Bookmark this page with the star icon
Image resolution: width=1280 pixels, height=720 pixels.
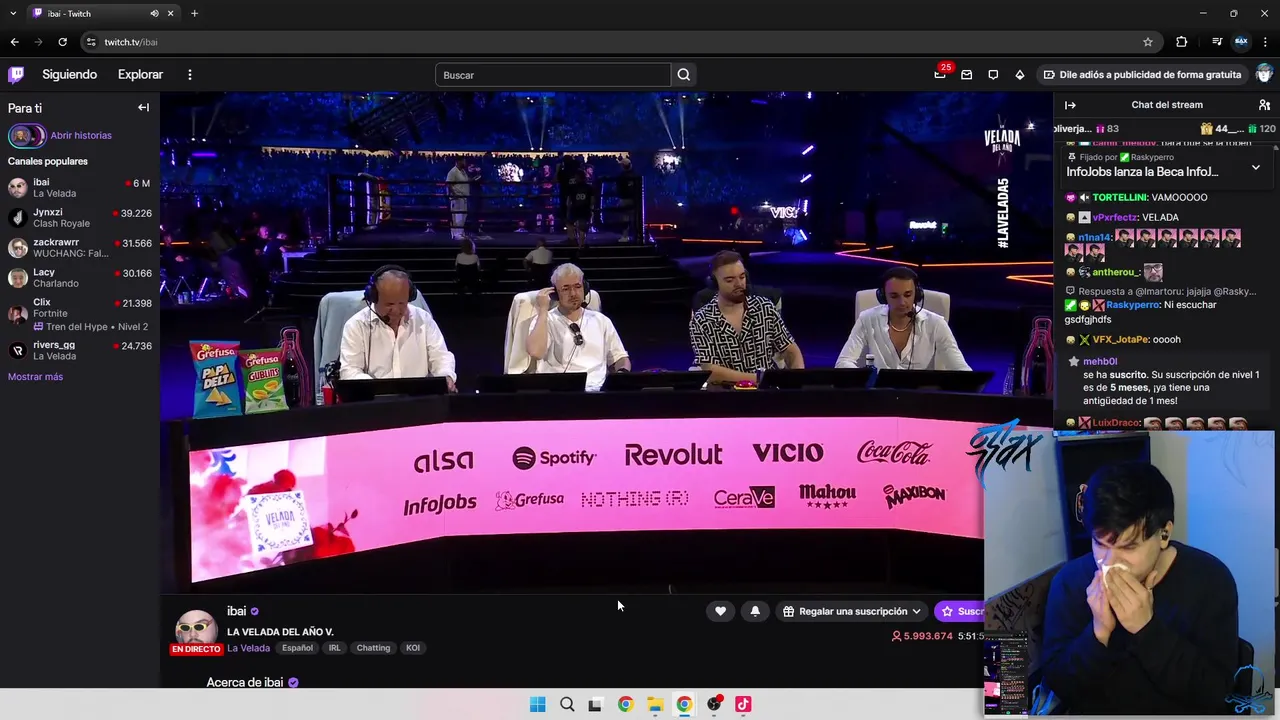(1148, 42)
